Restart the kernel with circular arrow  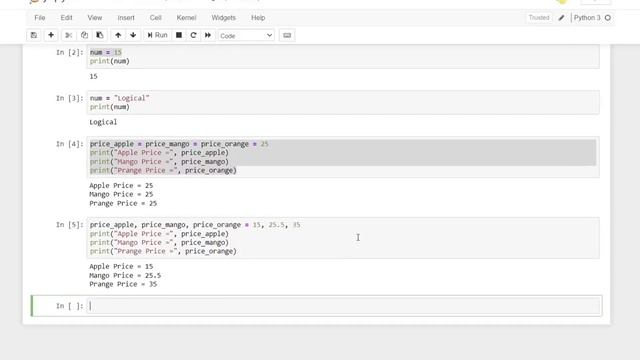coord(193,35)
